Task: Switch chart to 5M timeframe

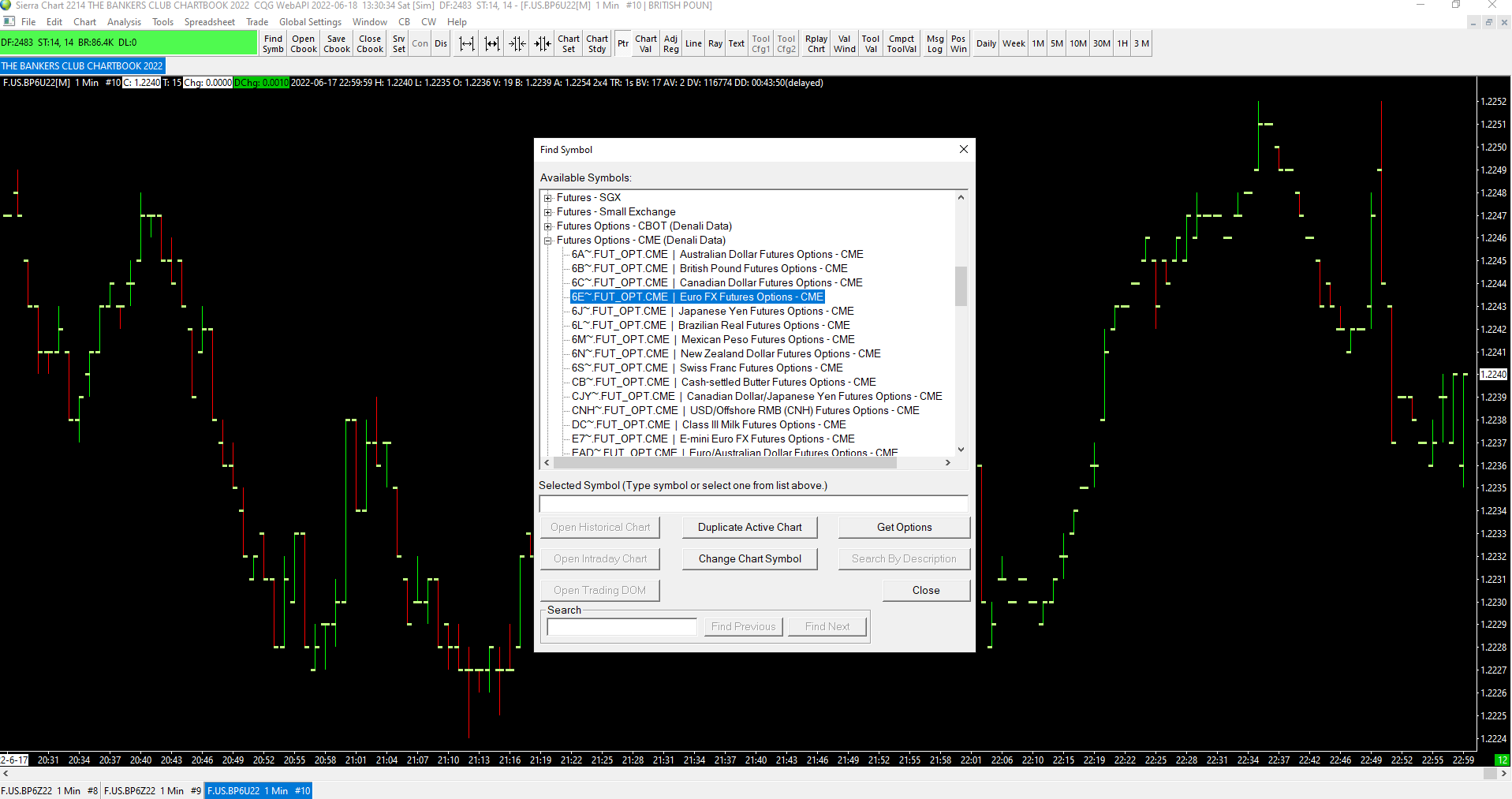Action: click(x=1057, y=43)
